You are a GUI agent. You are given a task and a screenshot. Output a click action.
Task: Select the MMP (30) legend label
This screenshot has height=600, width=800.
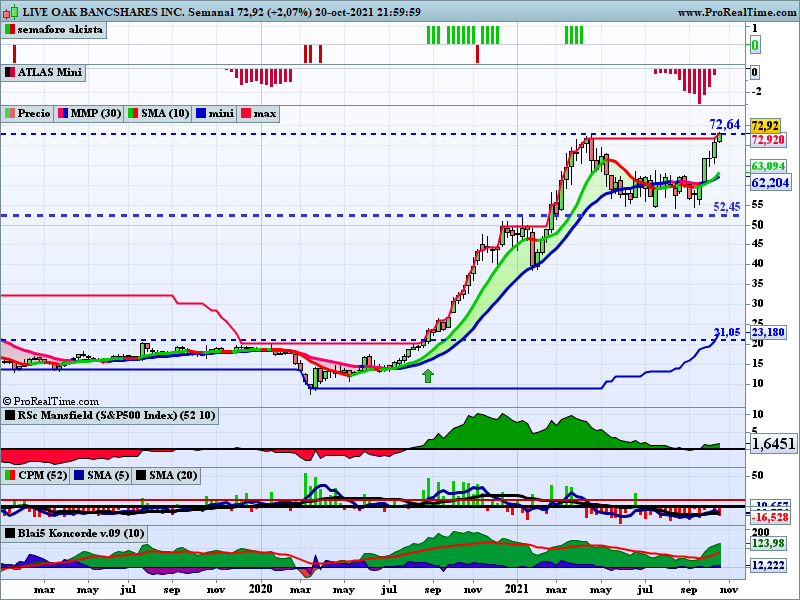(95, 113)
